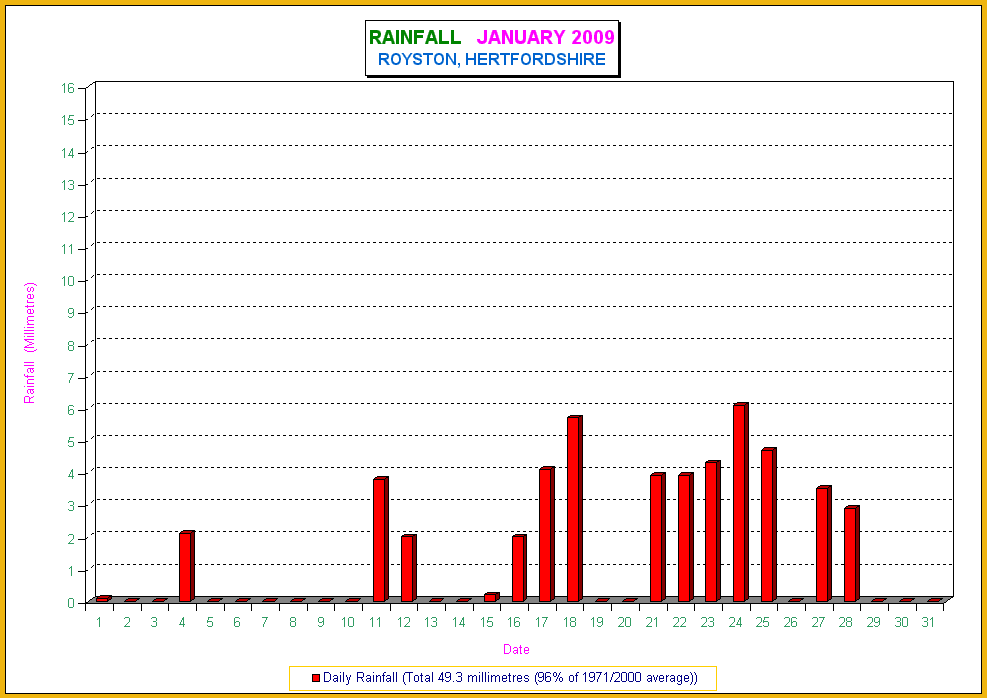
Task: Click the x-axis date label '24'
Action: 735,622
